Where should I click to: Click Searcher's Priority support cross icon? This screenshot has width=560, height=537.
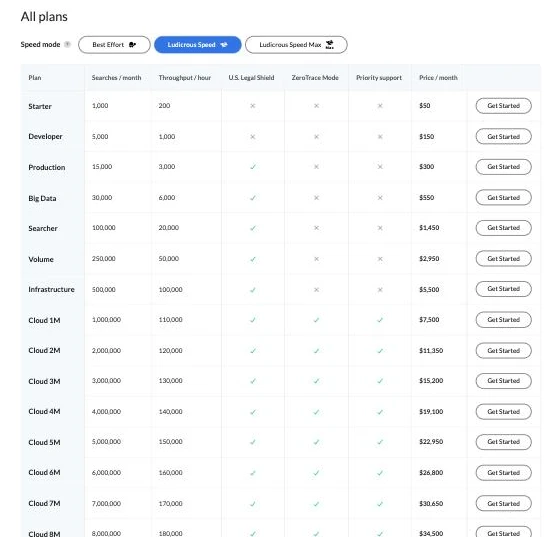point(380,228)
